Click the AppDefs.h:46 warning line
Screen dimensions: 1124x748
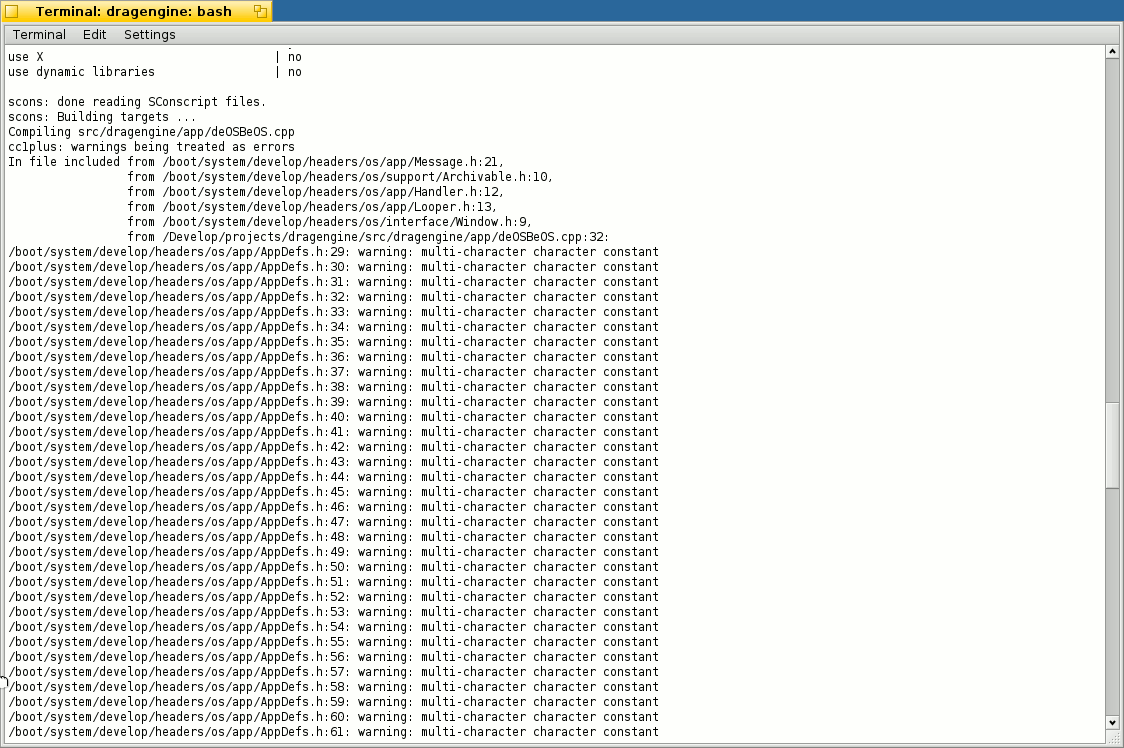[333, 507]
